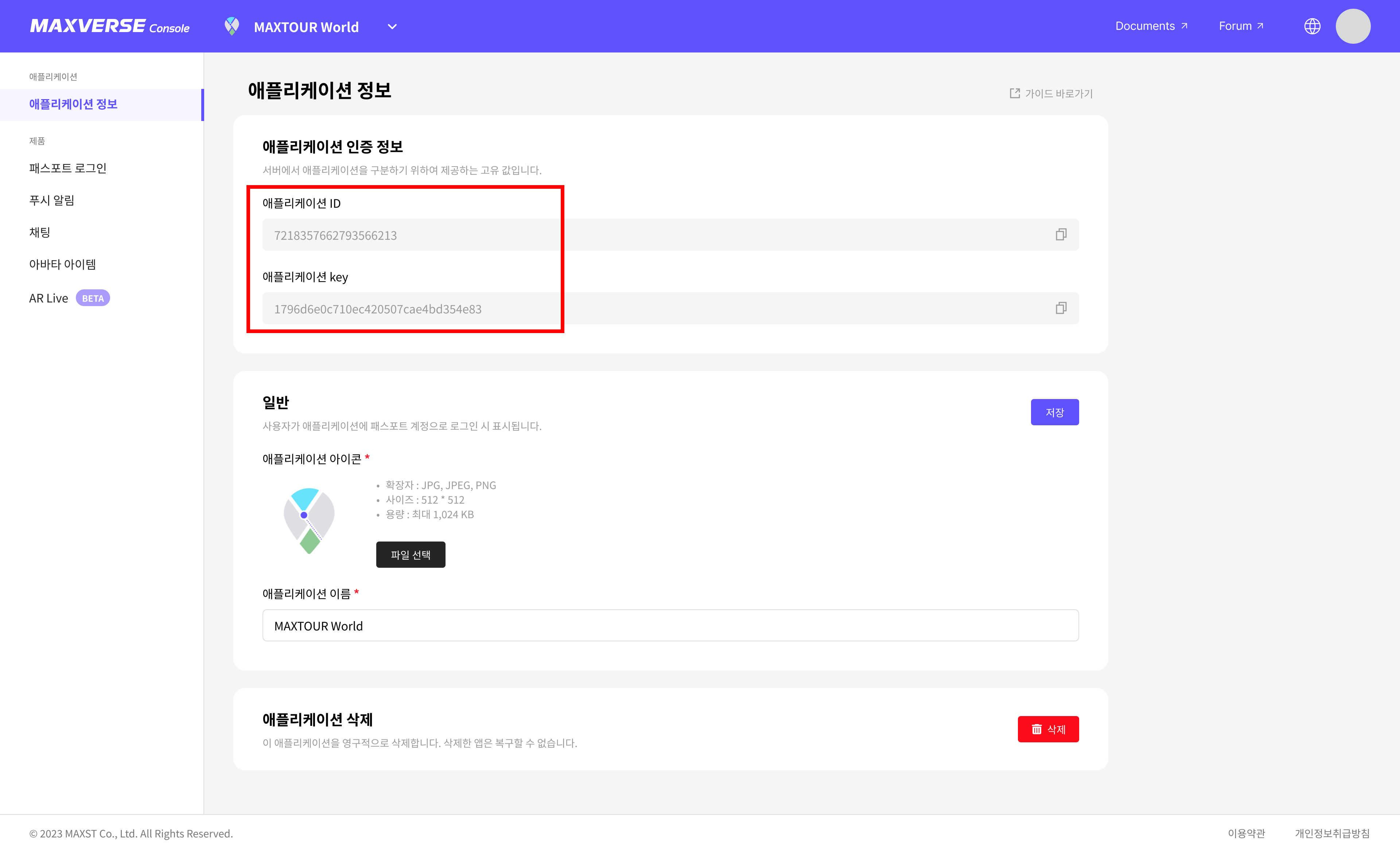Click the red 삭제 delete button
Viewport: 1400px width, 852px height.
point(1048,729)
